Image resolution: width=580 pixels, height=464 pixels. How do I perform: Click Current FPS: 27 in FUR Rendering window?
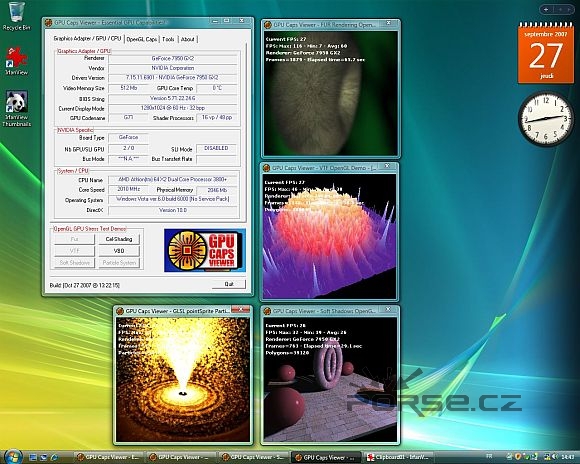(x=286, y=39)
